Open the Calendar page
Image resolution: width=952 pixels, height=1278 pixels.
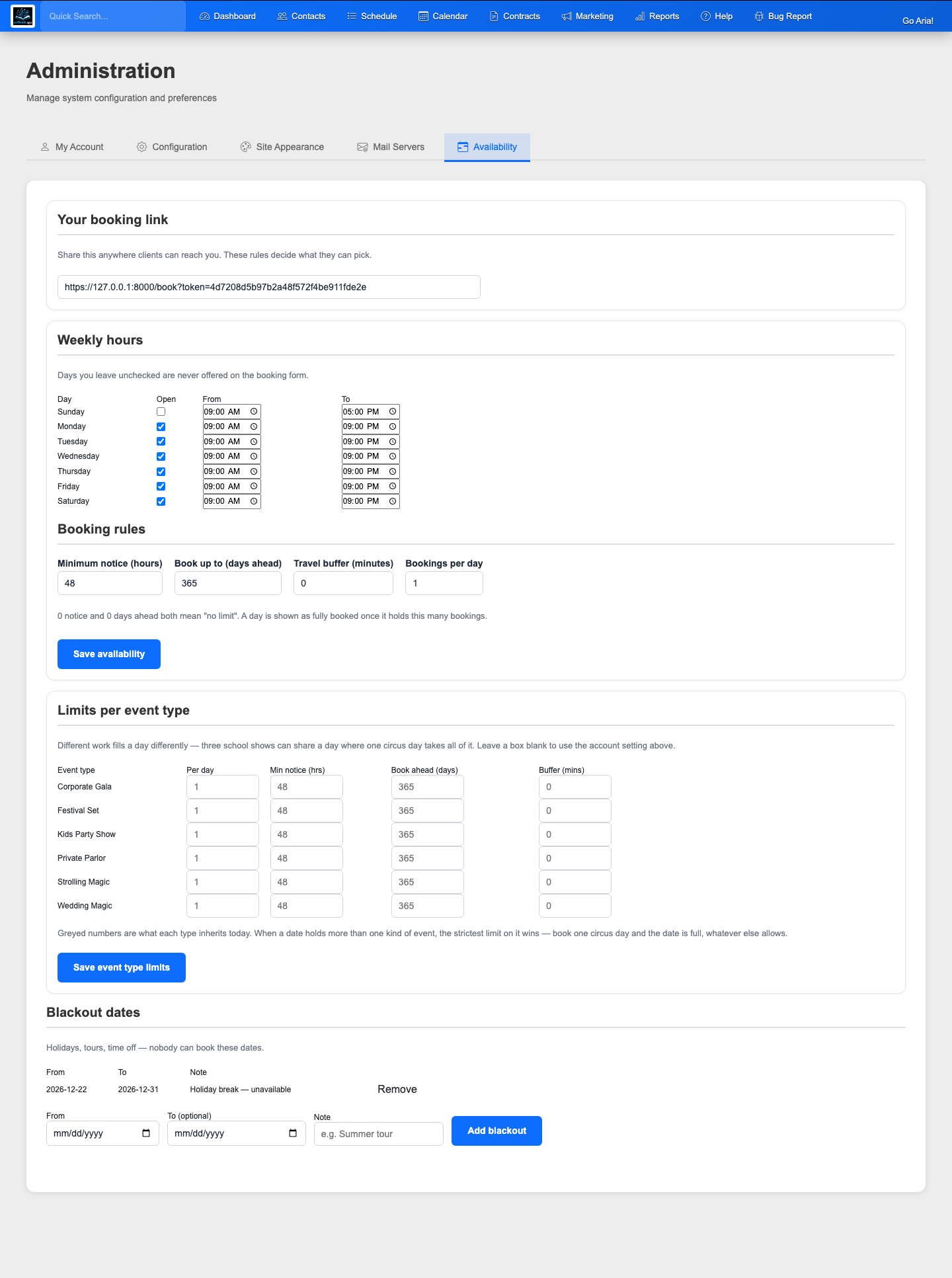[x=443, y=16]
